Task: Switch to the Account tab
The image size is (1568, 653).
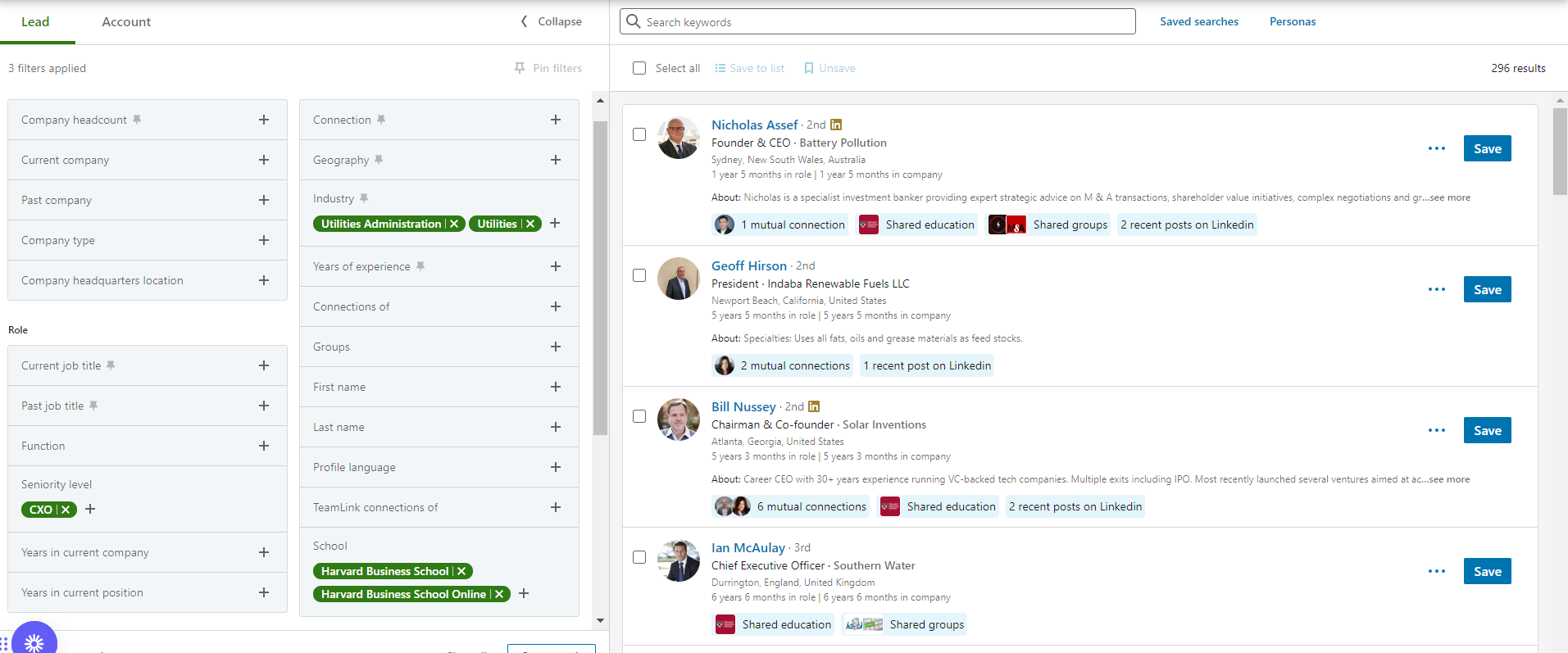Action: point(126,21)
